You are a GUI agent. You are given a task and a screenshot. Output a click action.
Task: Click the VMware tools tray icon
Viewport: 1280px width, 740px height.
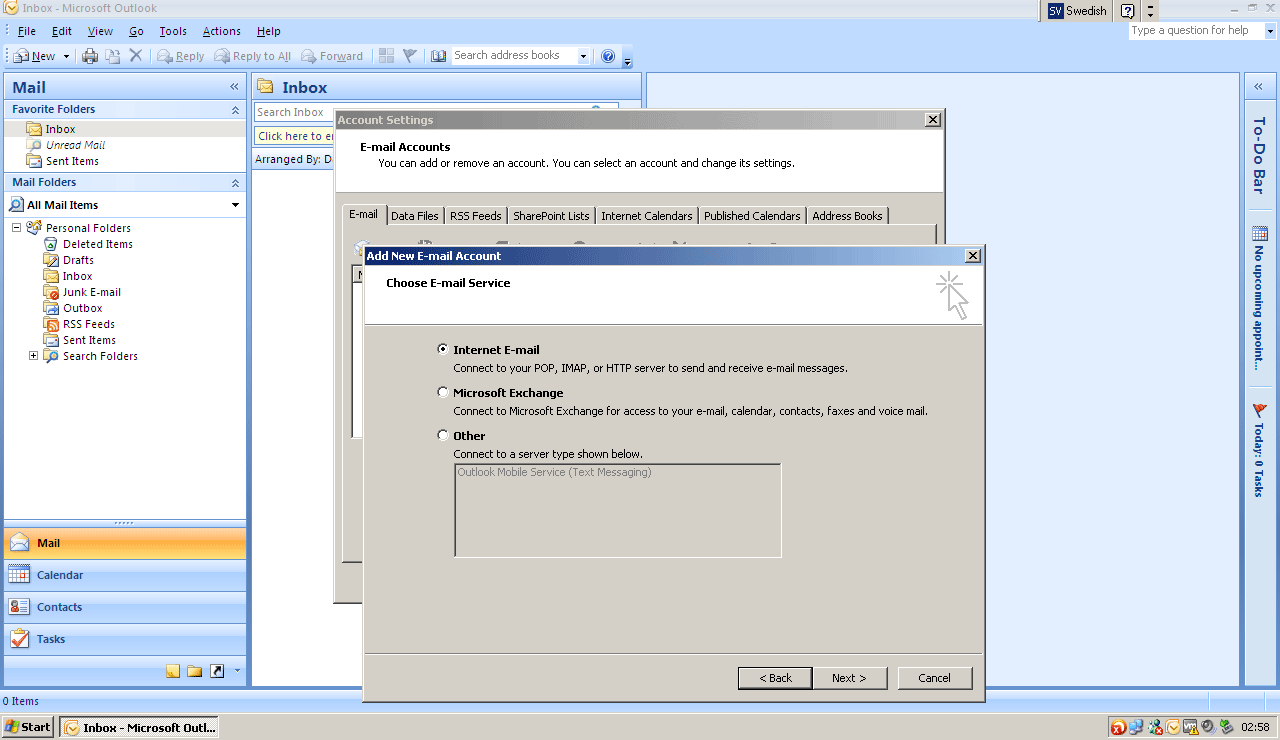click(x=1190, y=727)
